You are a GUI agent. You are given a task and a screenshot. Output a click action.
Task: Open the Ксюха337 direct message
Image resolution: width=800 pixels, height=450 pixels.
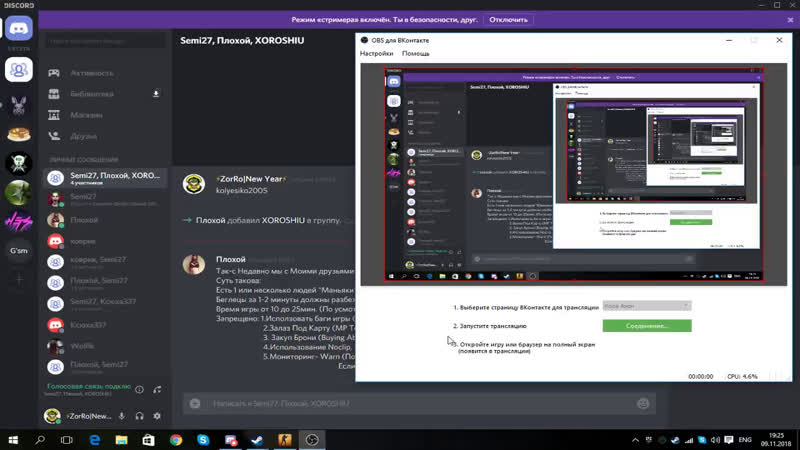pyautogui.click(x=105, y=325)
